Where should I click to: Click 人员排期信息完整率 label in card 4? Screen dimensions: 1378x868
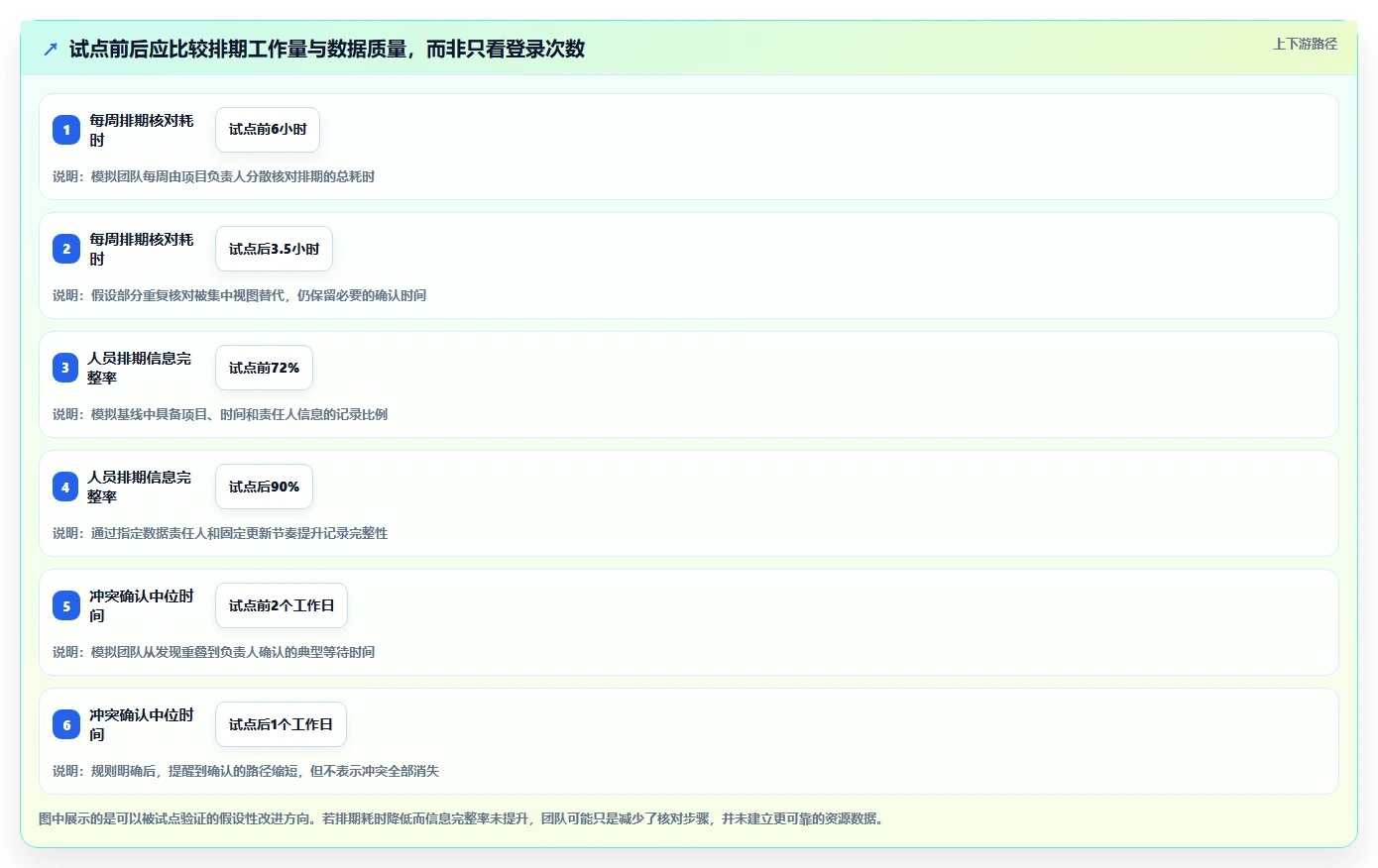(140, 487)
